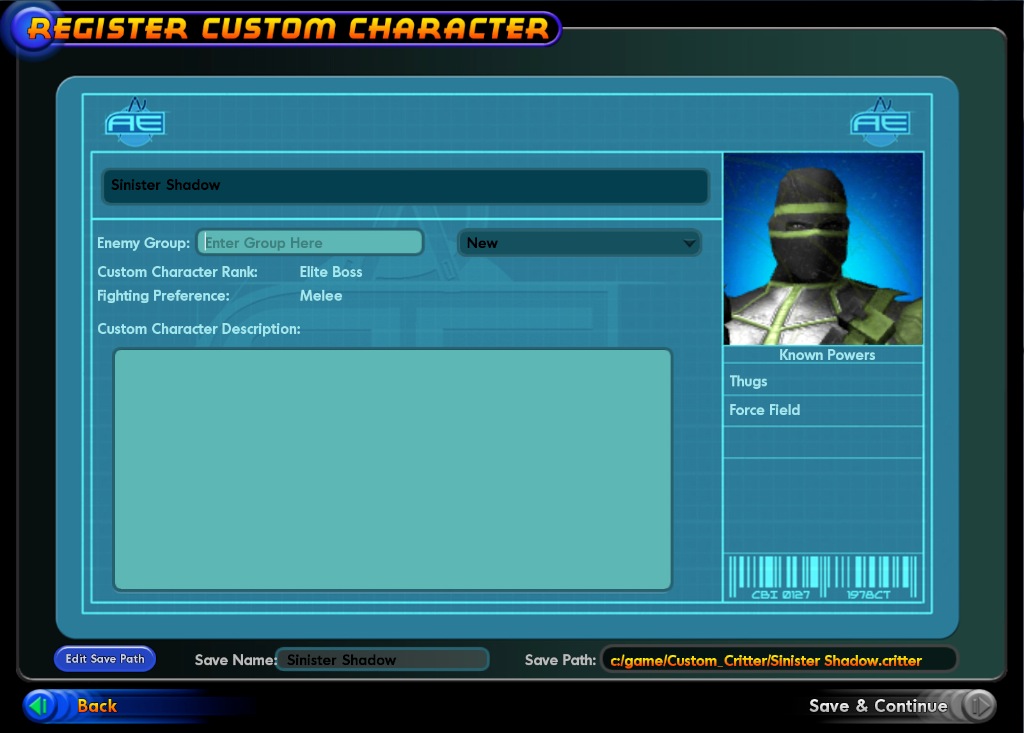This screenshot has height=733, width=1024.
Task: Click the blue orb beside the title
Action: click(x=30, y=28)
